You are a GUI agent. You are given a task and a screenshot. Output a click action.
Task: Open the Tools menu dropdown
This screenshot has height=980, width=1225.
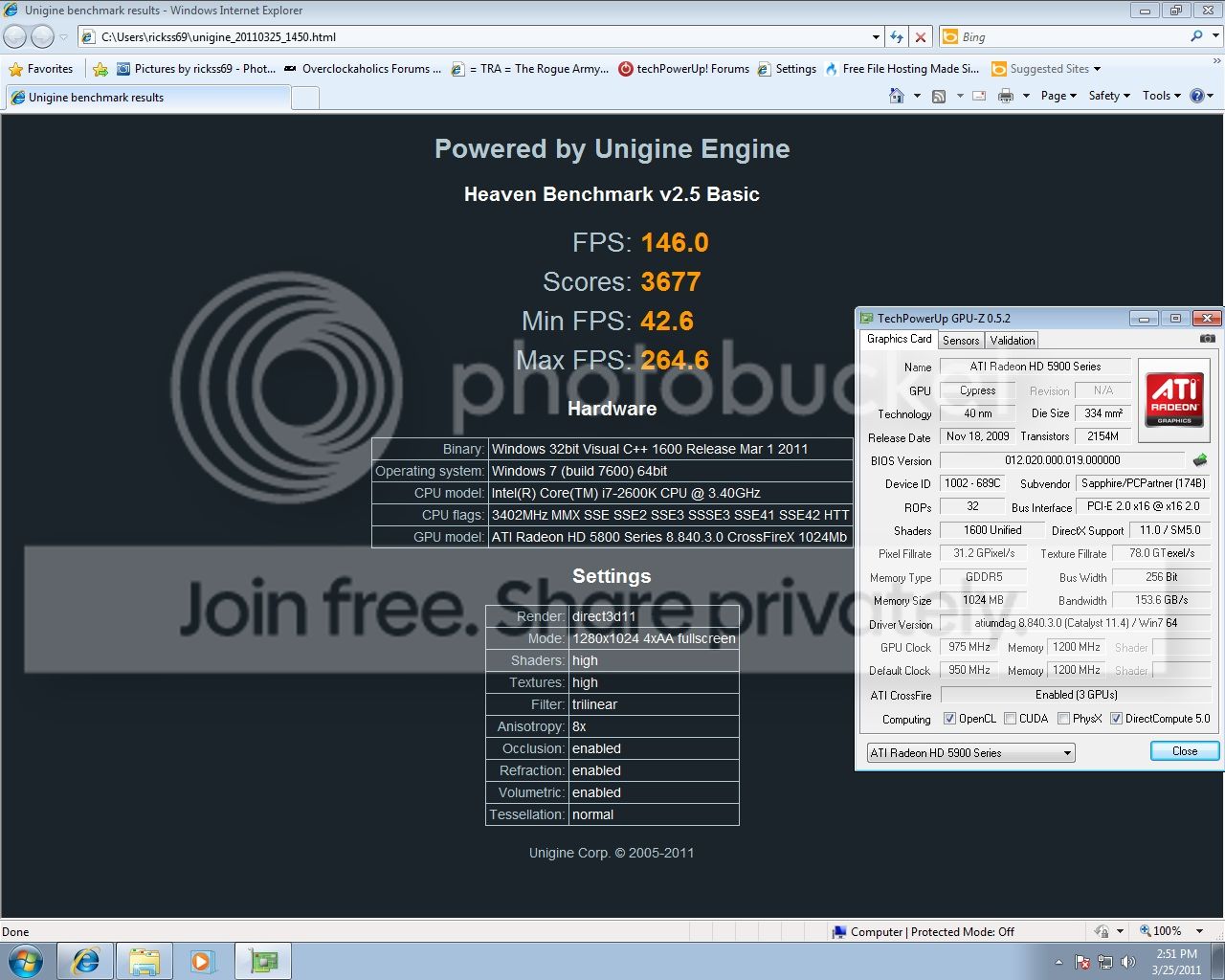(x=1162, y=96)
